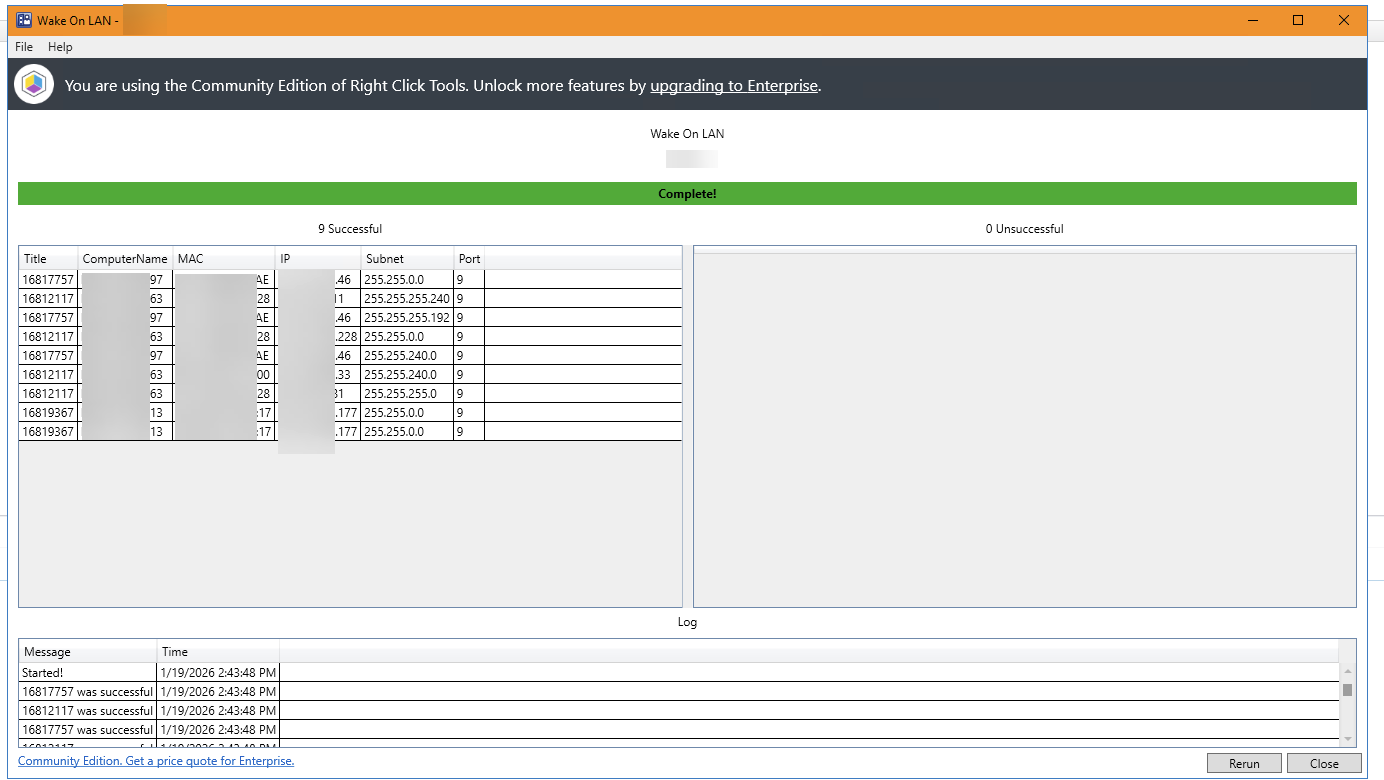Image resolution: width=1384 pixels, height=780 pixels.
Task: Click the Message column header in the log
Action: pos(47,652)
